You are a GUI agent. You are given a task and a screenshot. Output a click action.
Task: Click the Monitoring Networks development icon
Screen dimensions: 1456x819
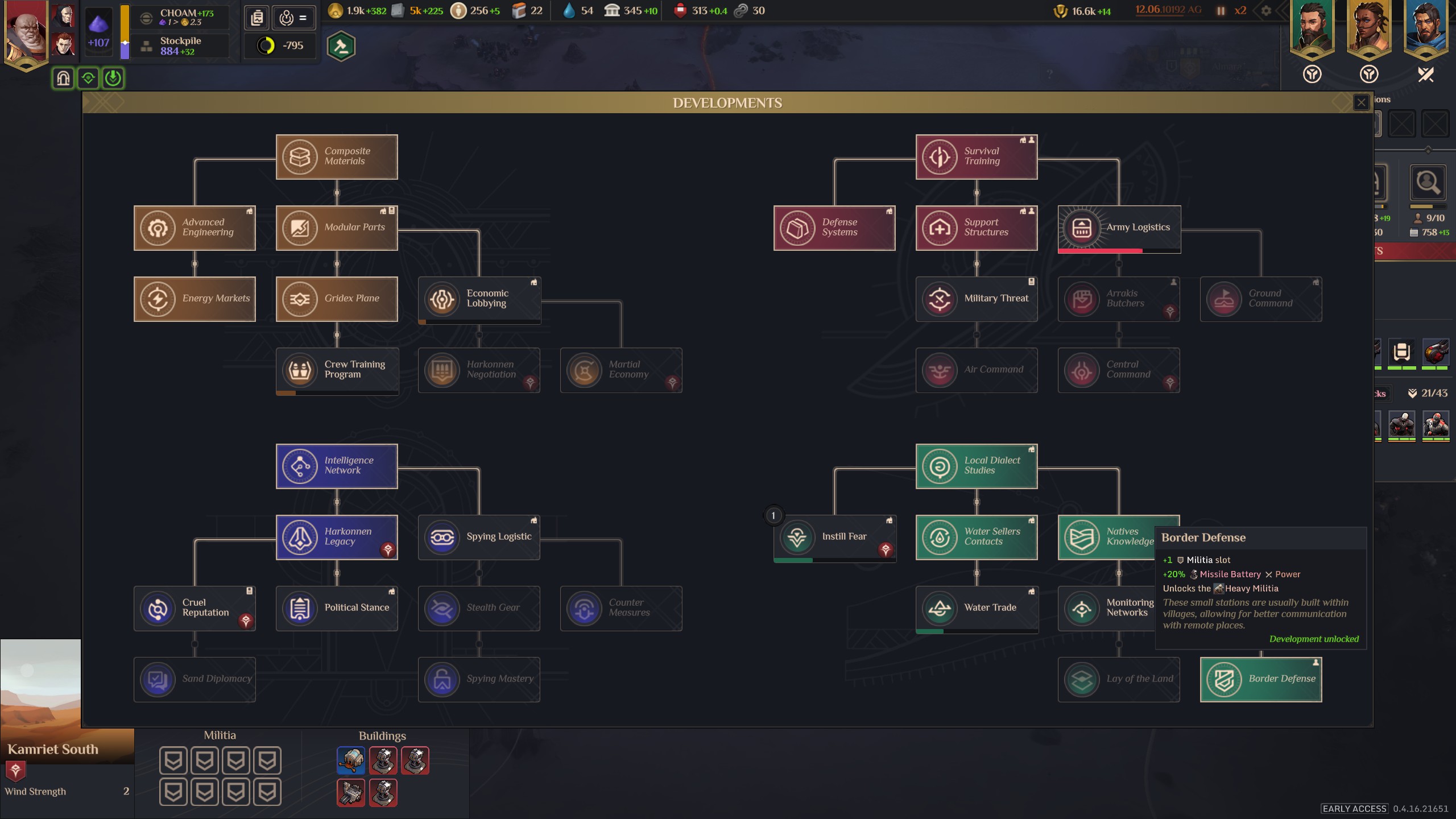[1082, 609]
